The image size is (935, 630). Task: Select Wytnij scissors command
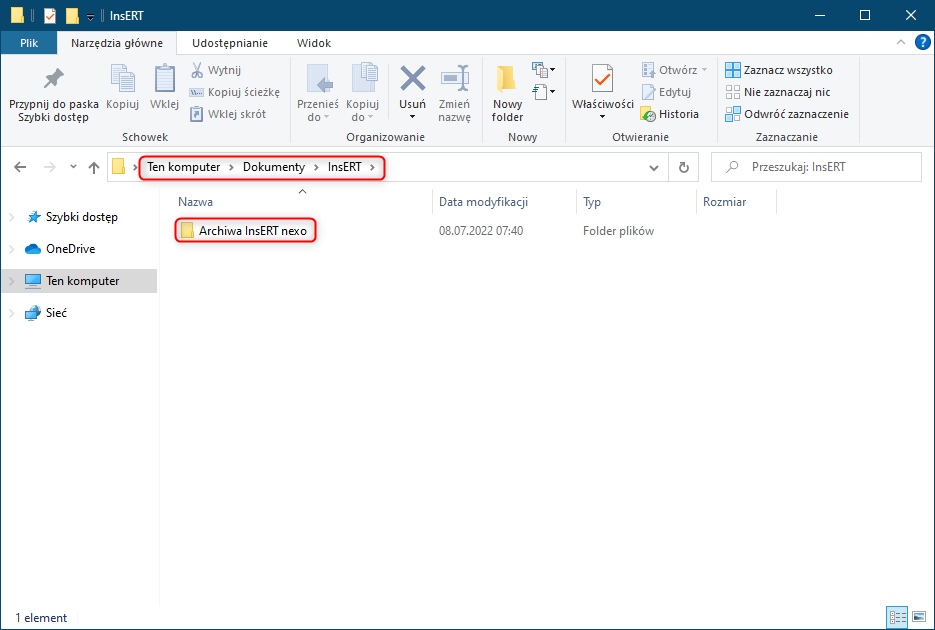(216, 70)
